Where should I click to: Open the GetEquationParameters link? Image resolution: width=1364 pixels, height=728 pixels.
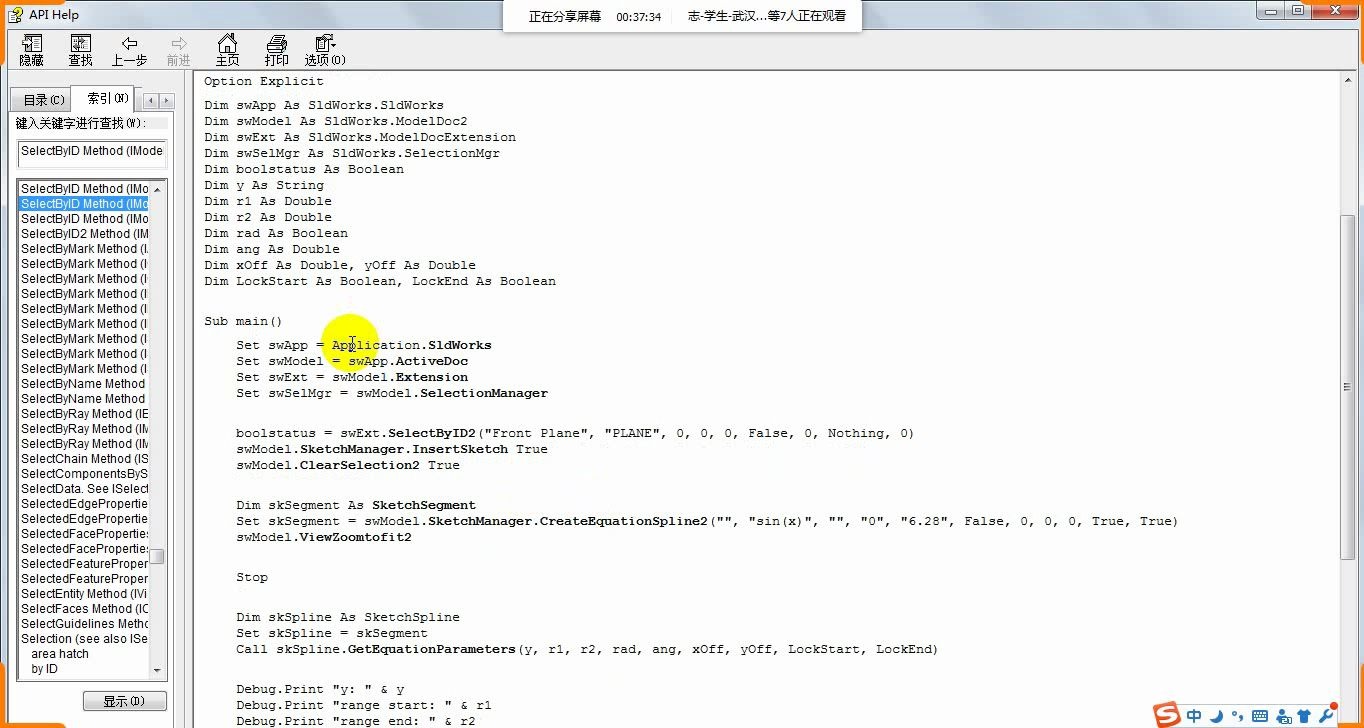click(431, 649)
